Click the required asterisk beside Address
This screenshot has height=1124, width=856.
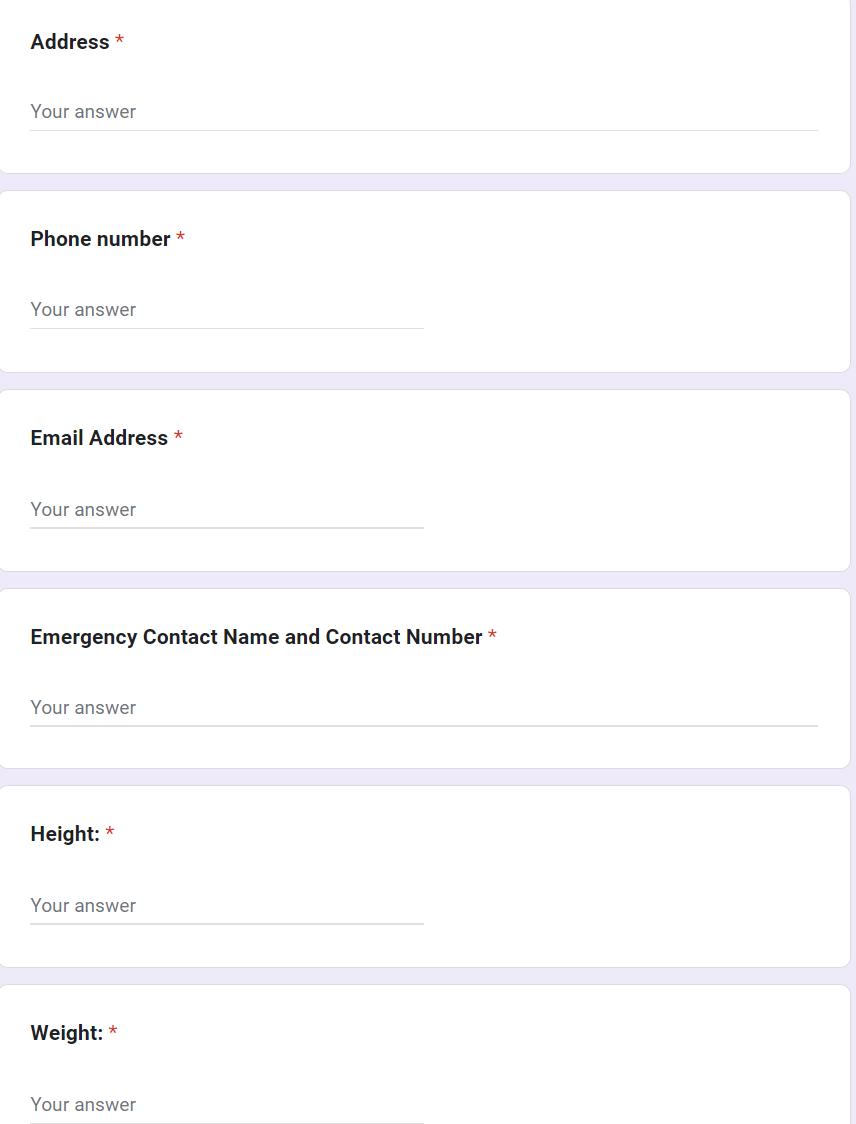120,41
